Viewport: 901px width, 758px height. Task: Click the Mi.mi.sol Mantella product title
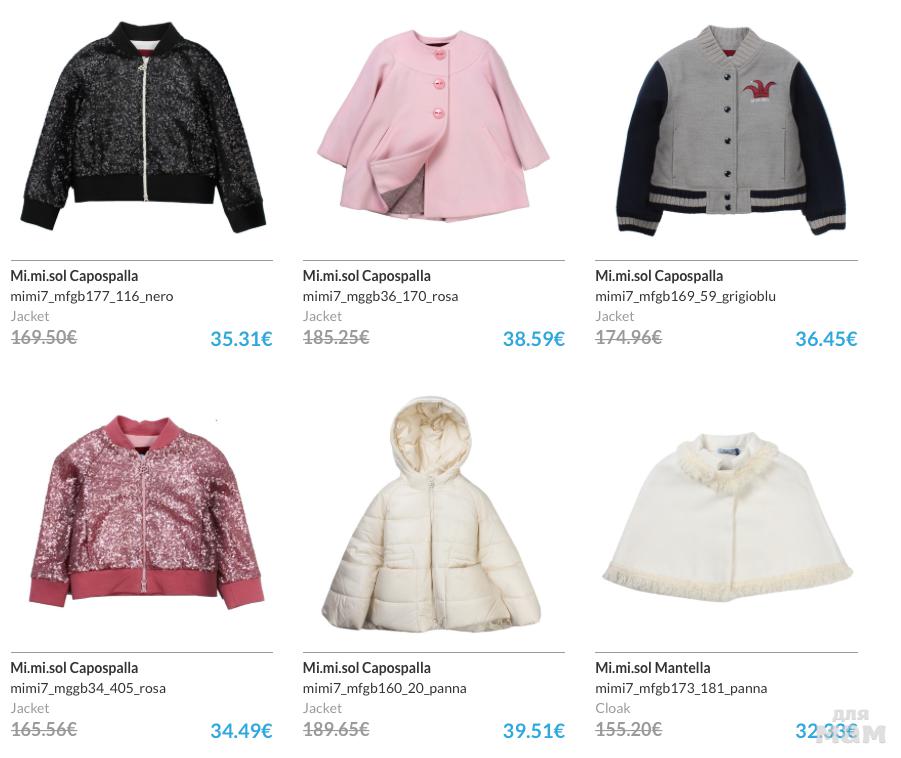652,668
